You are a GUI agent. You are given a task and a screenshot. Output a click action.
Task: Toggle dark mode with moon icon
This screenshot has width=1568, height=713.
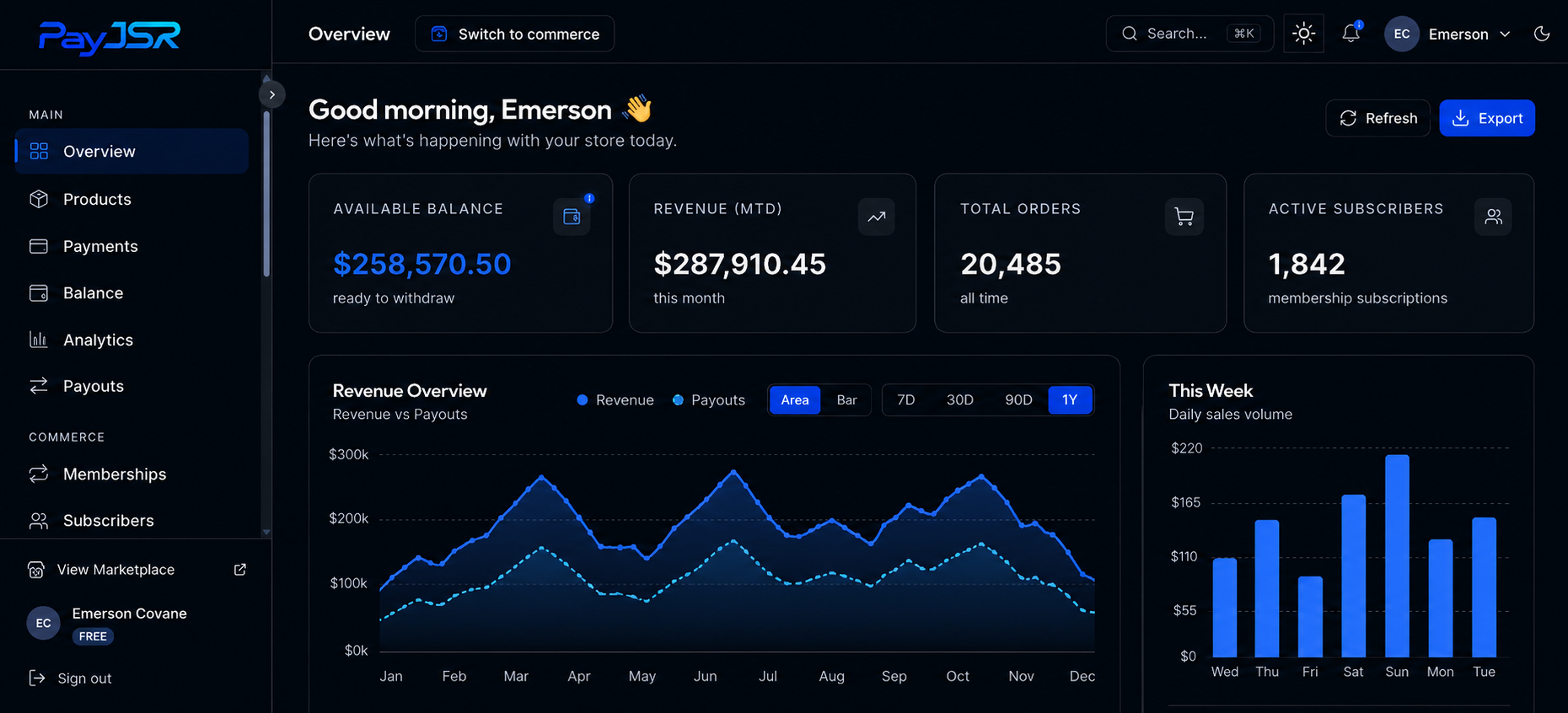(x=1542, y=34)
